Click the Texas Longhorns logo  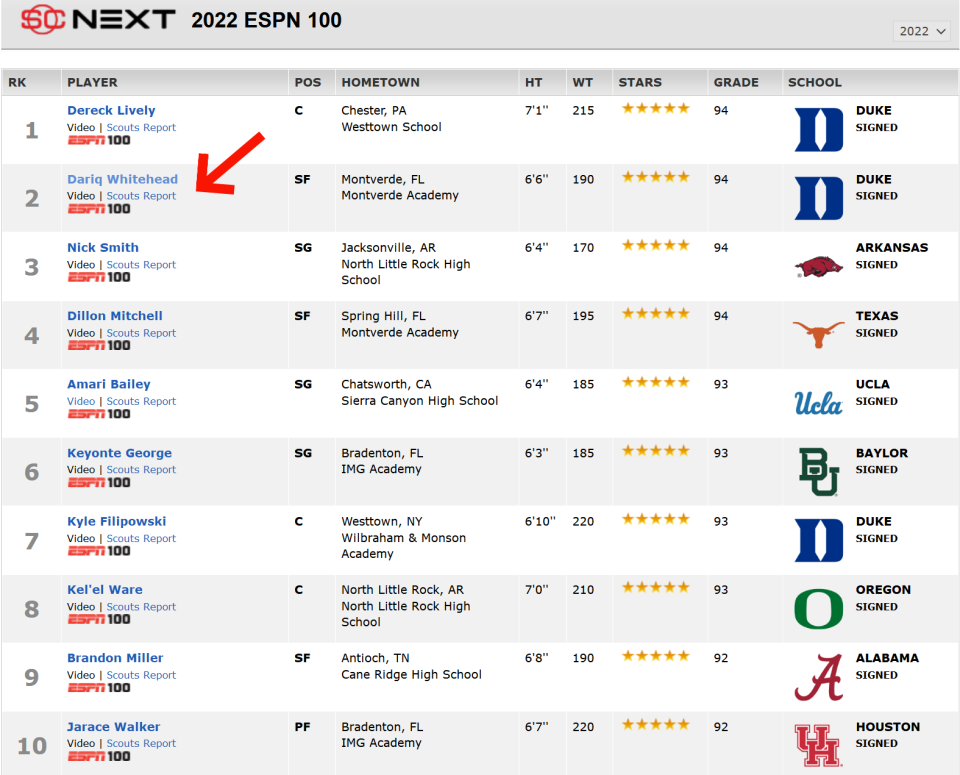point(818,334)
